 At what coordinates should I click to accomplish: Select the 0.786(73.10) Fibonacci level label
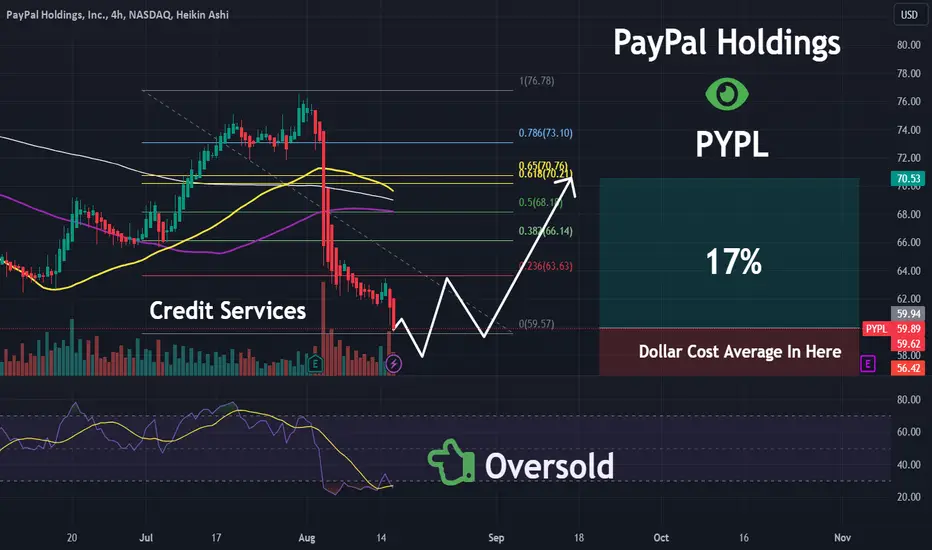(546, 133)
